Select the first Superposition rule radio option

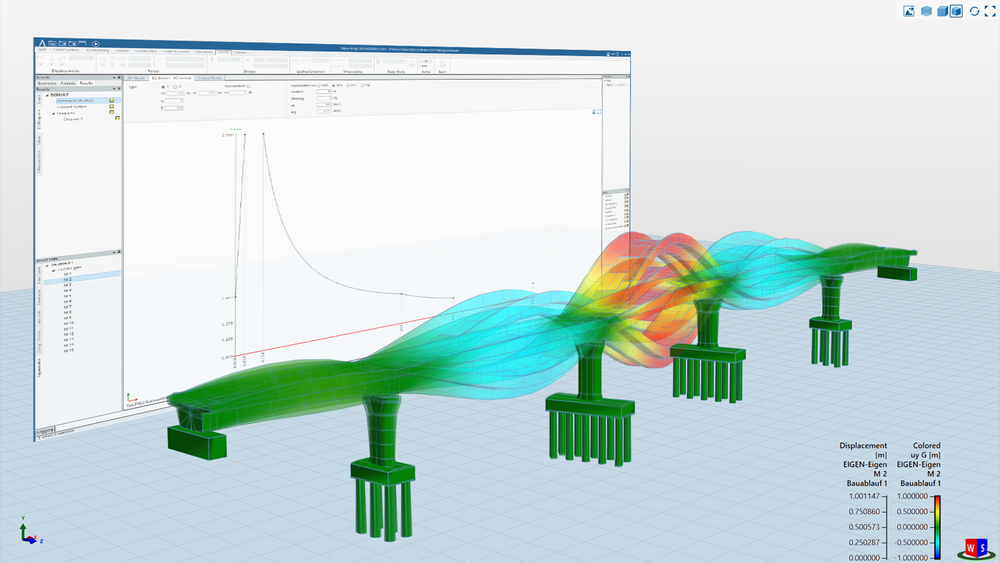pyautogui.click(x=319, y=86)
